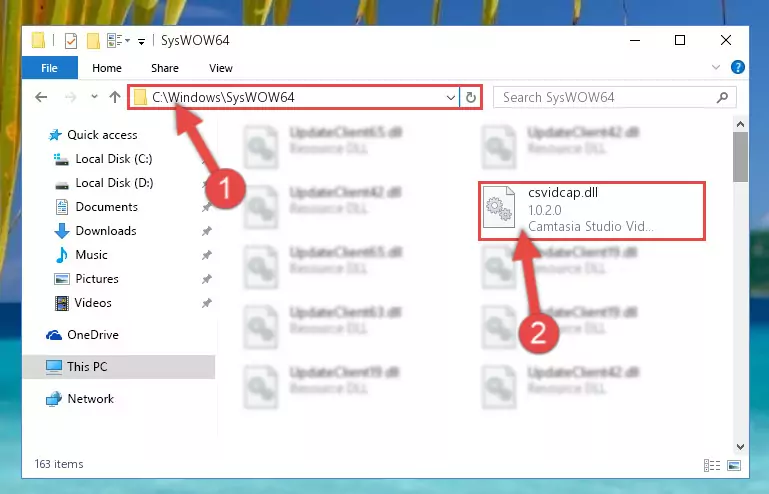
Task: Click the 1.0.2.0 version text
Action: (544, 210)
